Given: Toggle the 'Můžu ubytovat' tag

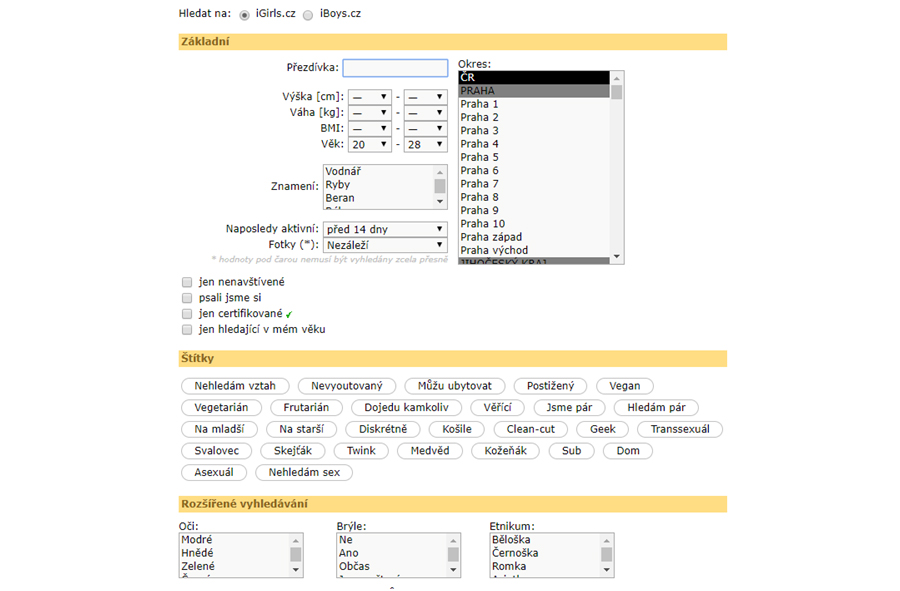Looking at the screenshot, I should pyautogui.click(x=455, y=386).
